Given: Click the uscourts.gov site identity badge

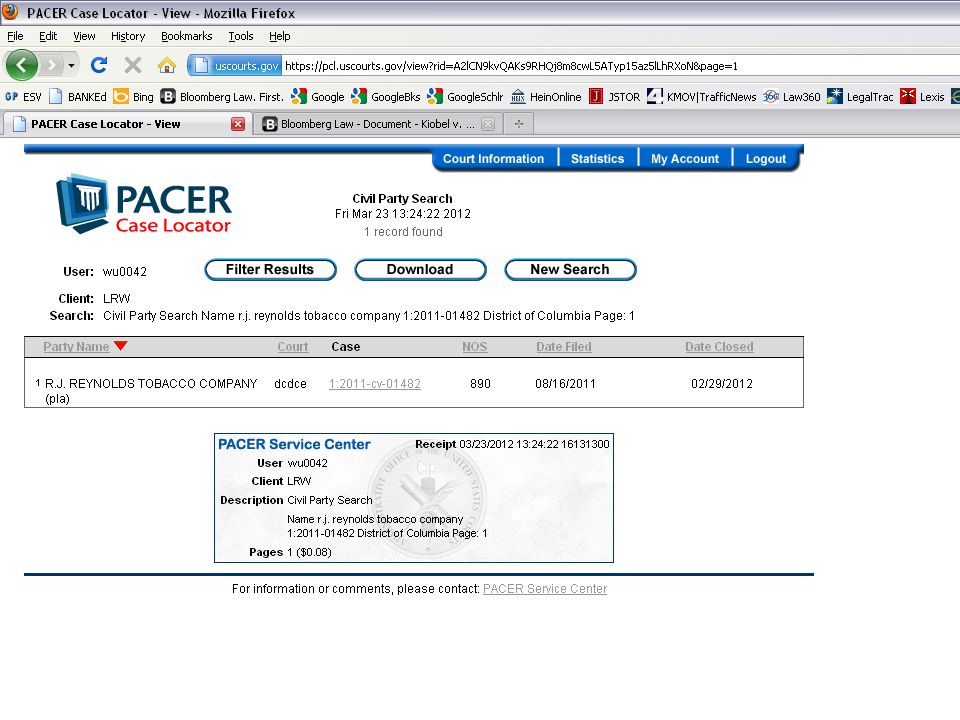Looking at the screenshot, I should click(234, 66).
